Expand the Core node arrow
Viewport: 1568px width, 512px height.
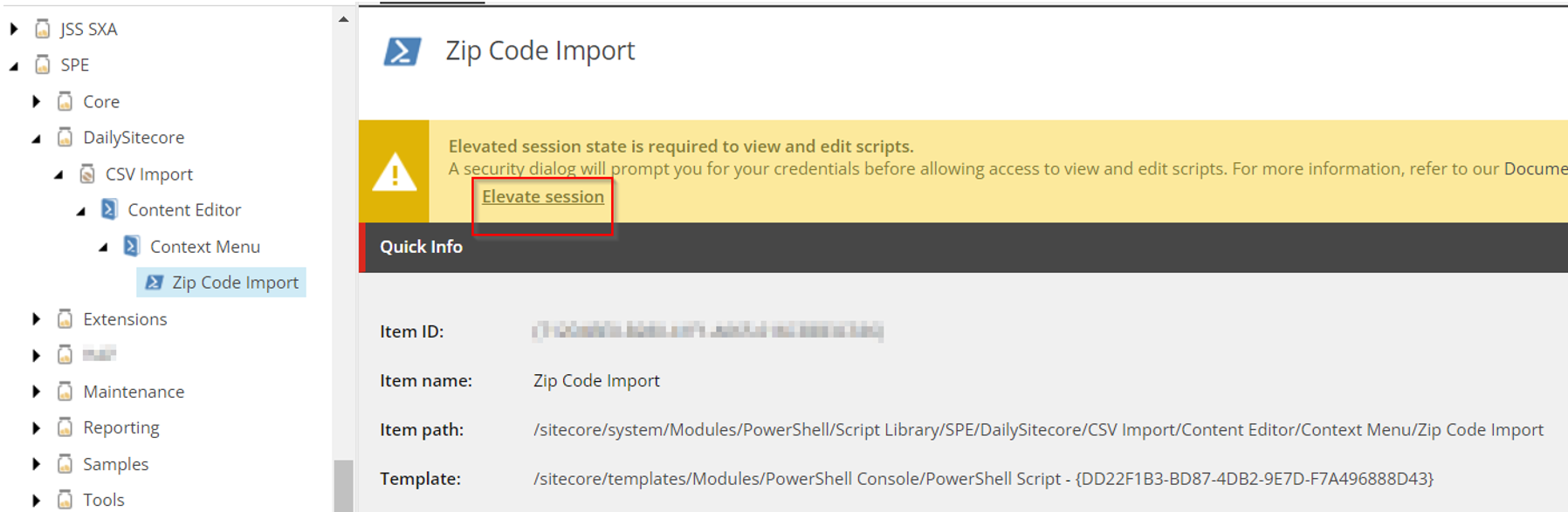pos(36,101)
